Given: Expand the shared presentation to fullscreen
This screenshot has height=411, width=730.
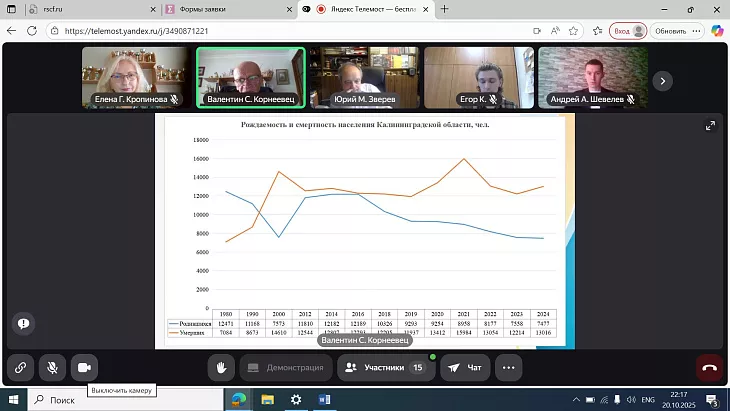Looking at the screenshot, I should pyautogui.click(x=710, y=126).
